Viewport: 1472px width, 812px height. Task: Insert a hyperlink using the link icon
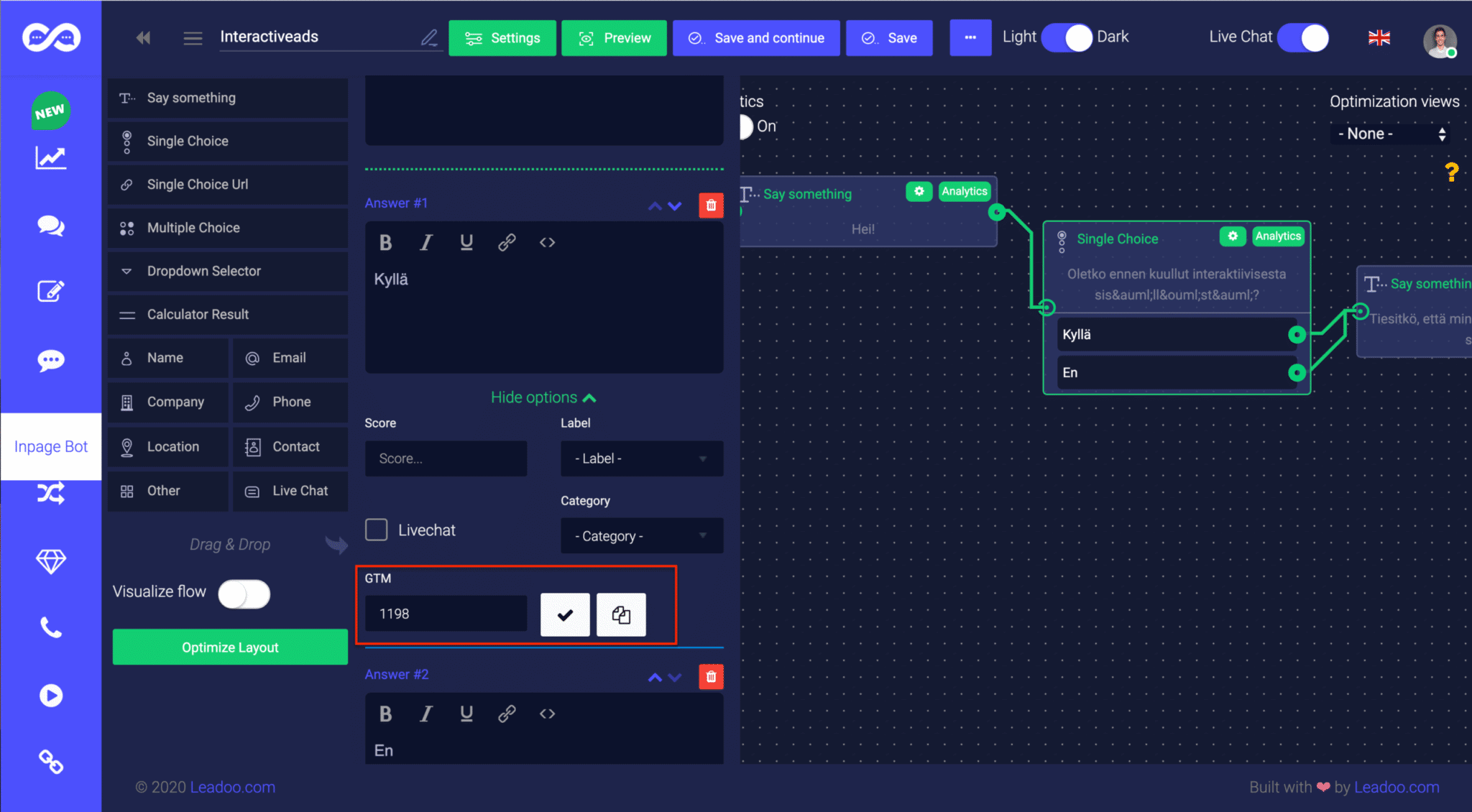(x=507, y=242)
